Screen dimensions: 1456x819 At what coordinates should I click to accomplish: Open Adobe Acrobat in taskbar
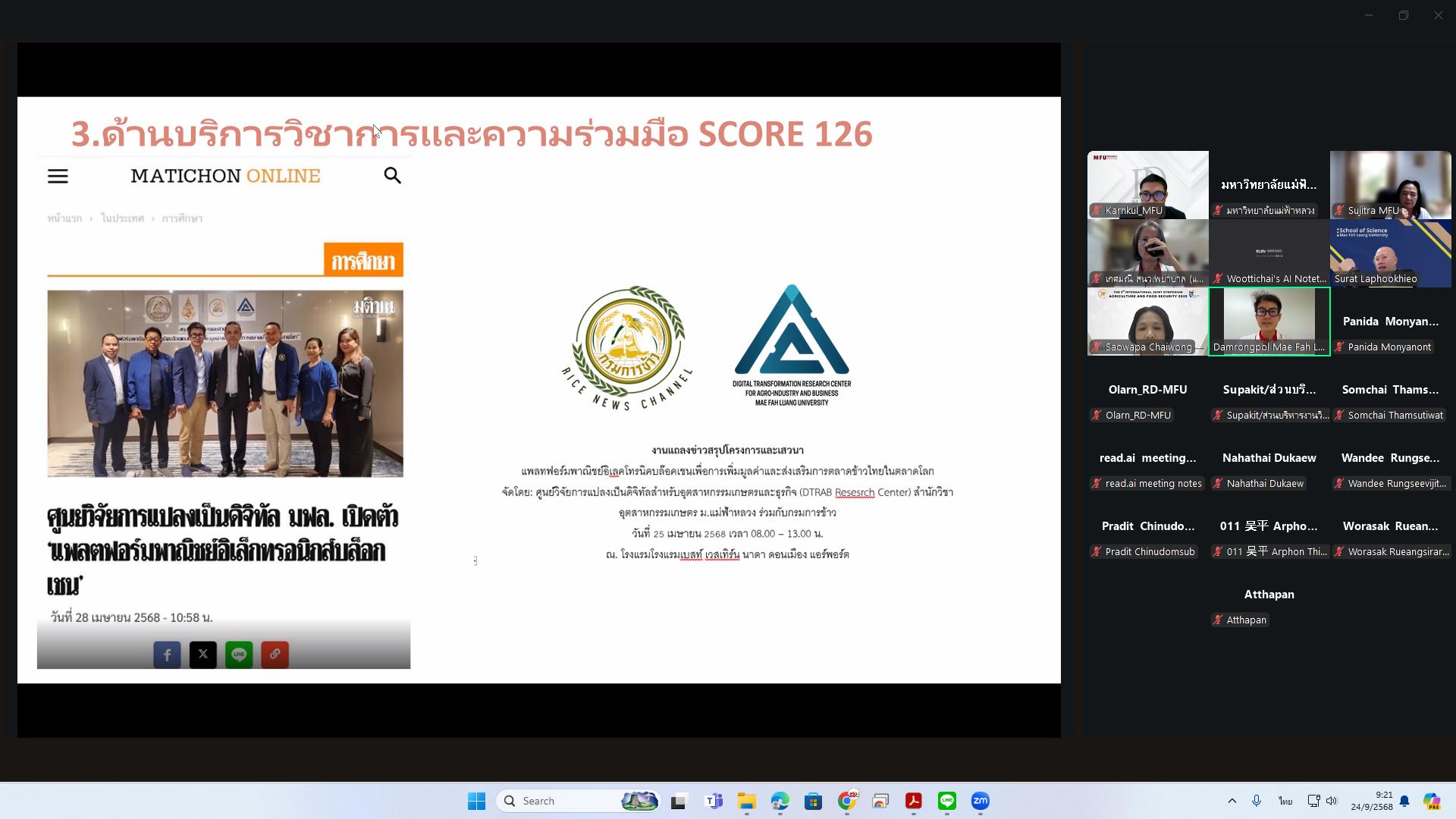click(913, 801)
